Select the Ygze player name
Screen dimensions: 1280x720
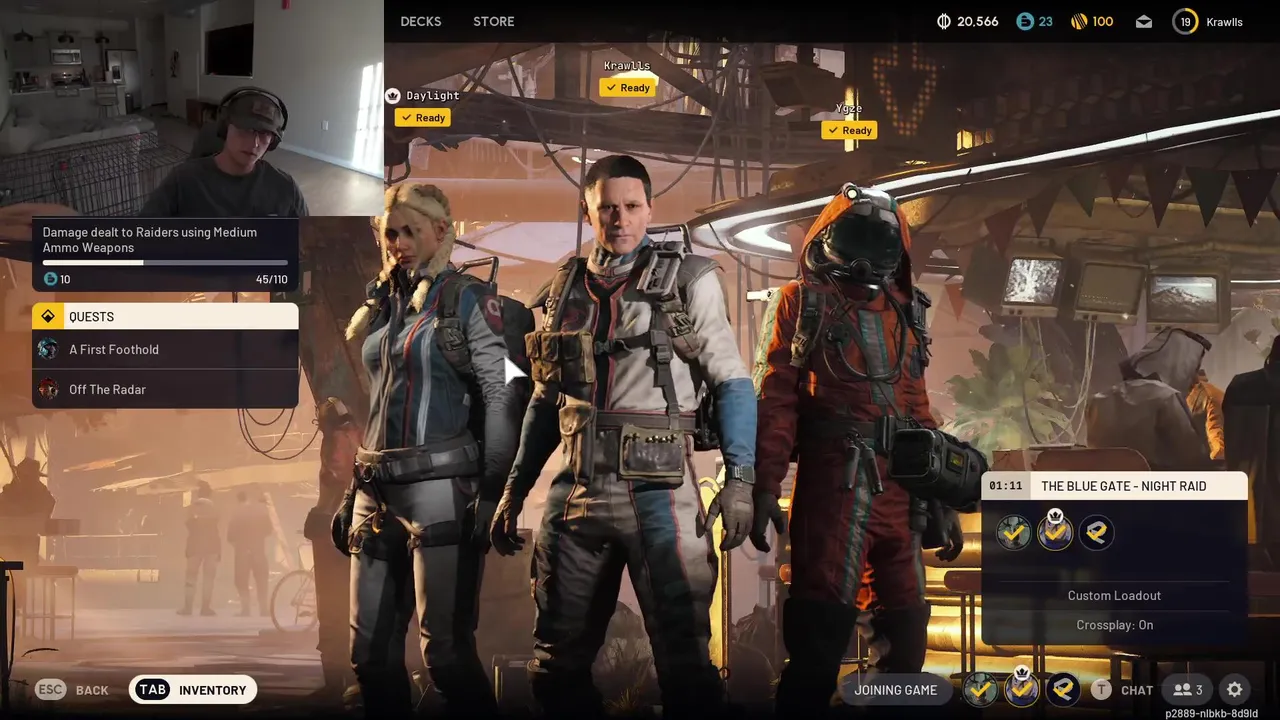pyautogui.click(x=849, y=108)
